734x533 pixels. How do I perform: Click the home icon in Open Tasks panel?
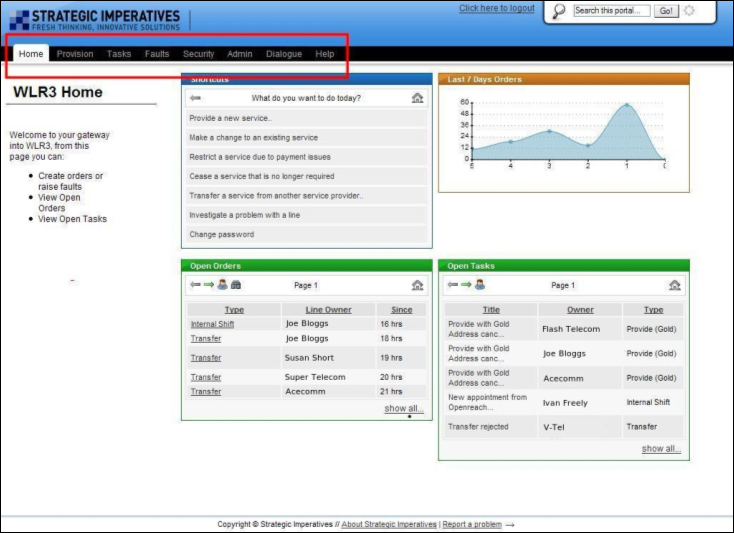coord(675,285)
